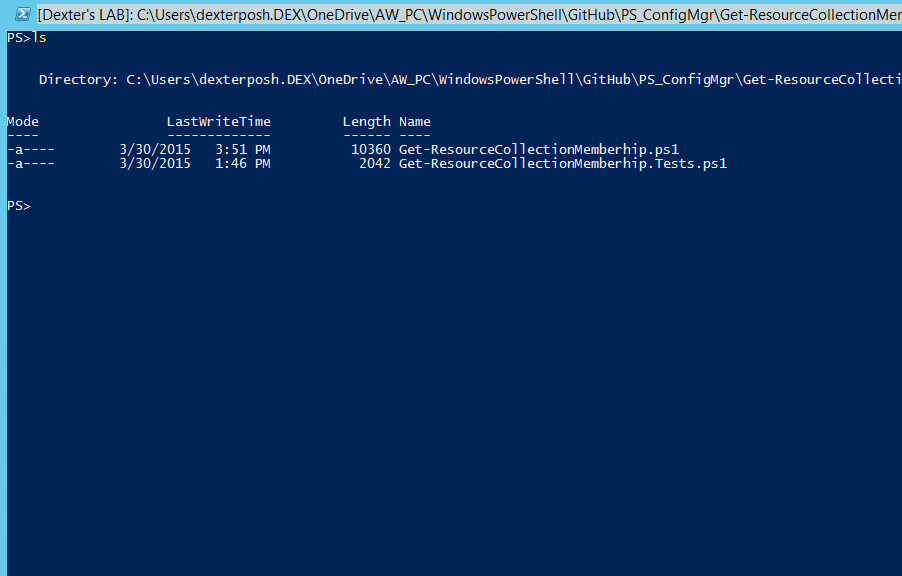Click the first file's -a---- mode
Screen dimensions: 902x576
point(31,150)
